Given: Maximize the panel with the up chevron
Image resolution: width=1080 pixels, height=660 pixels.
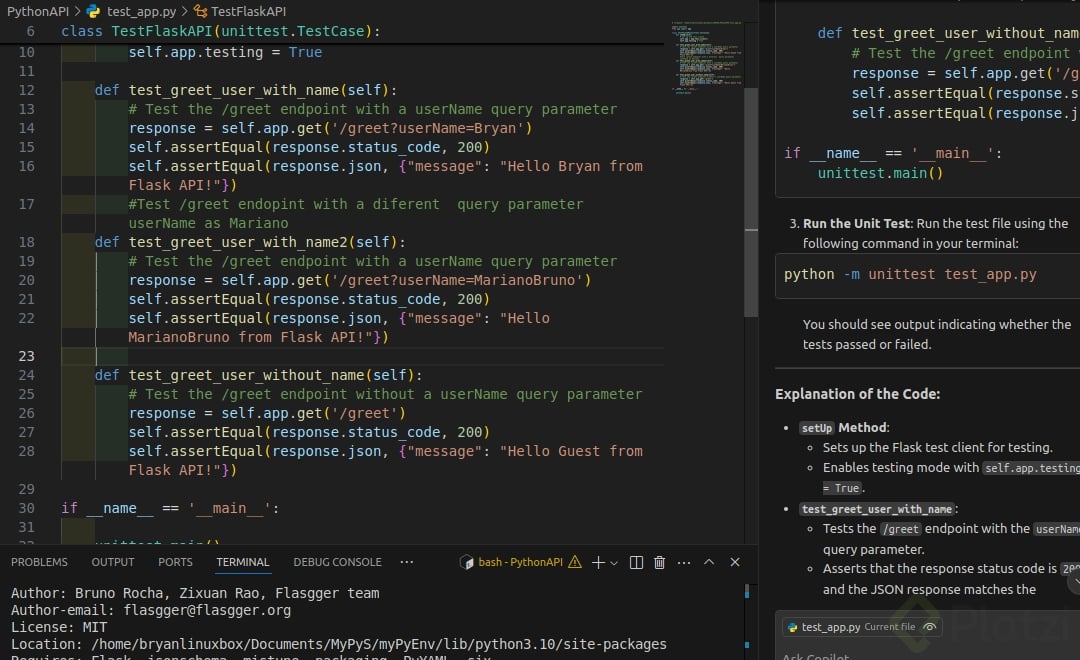Looking at the screenshot, I should (x=709, y=563).
